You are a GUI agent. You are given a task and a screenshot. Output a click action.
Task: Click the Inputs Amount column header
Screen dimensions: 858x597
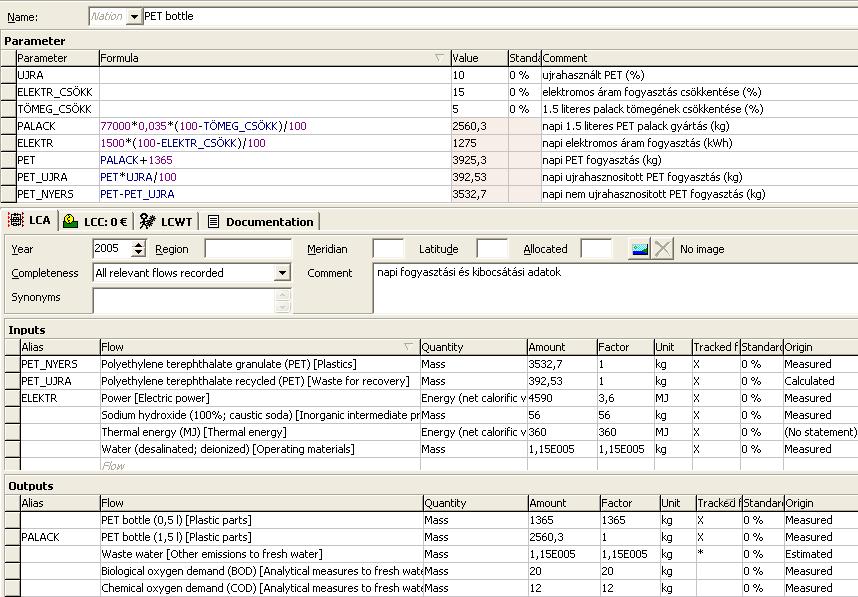tap(562, 347)
